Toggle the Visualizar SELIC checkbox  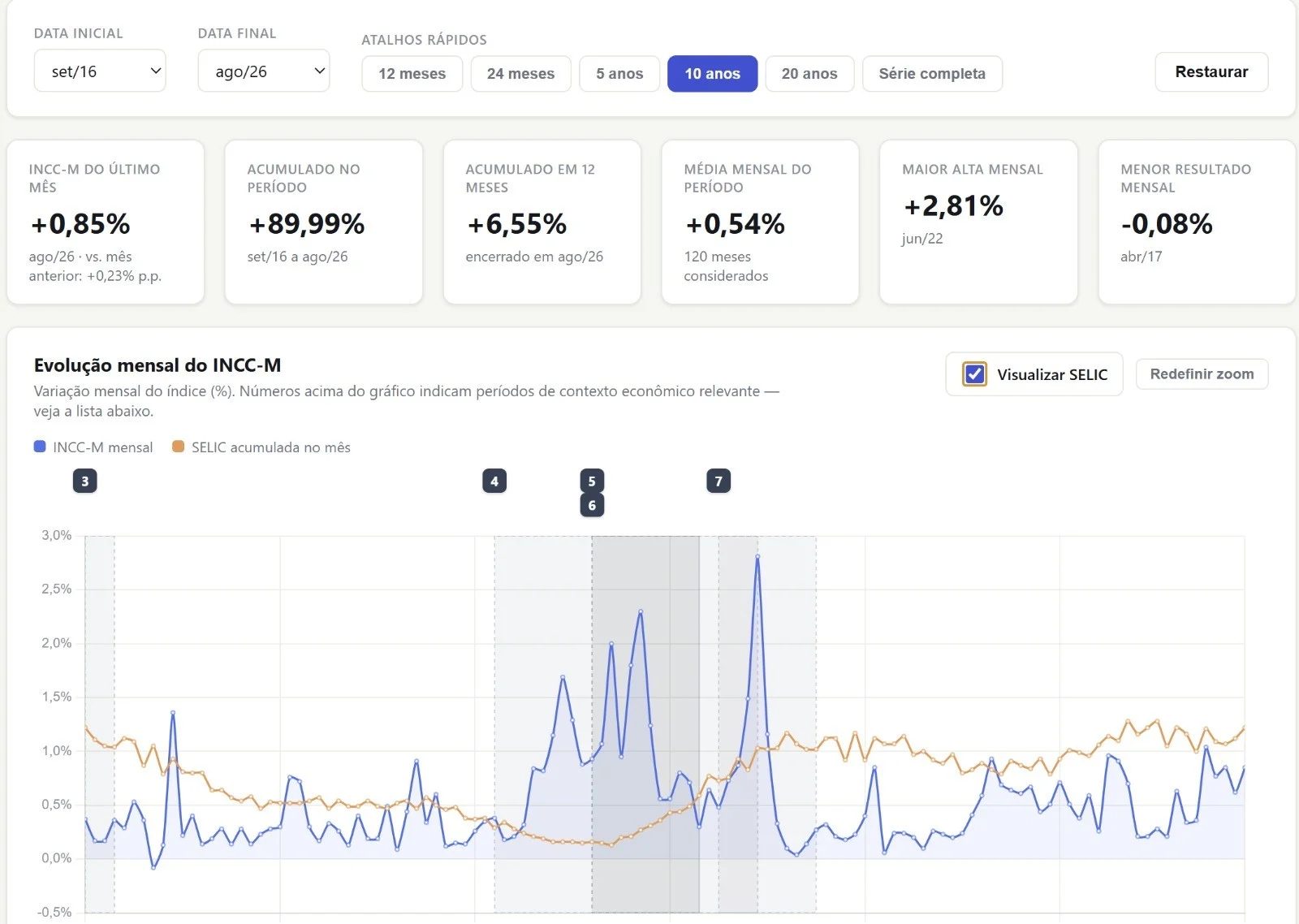pyautogui.click(x=975, y=374)
